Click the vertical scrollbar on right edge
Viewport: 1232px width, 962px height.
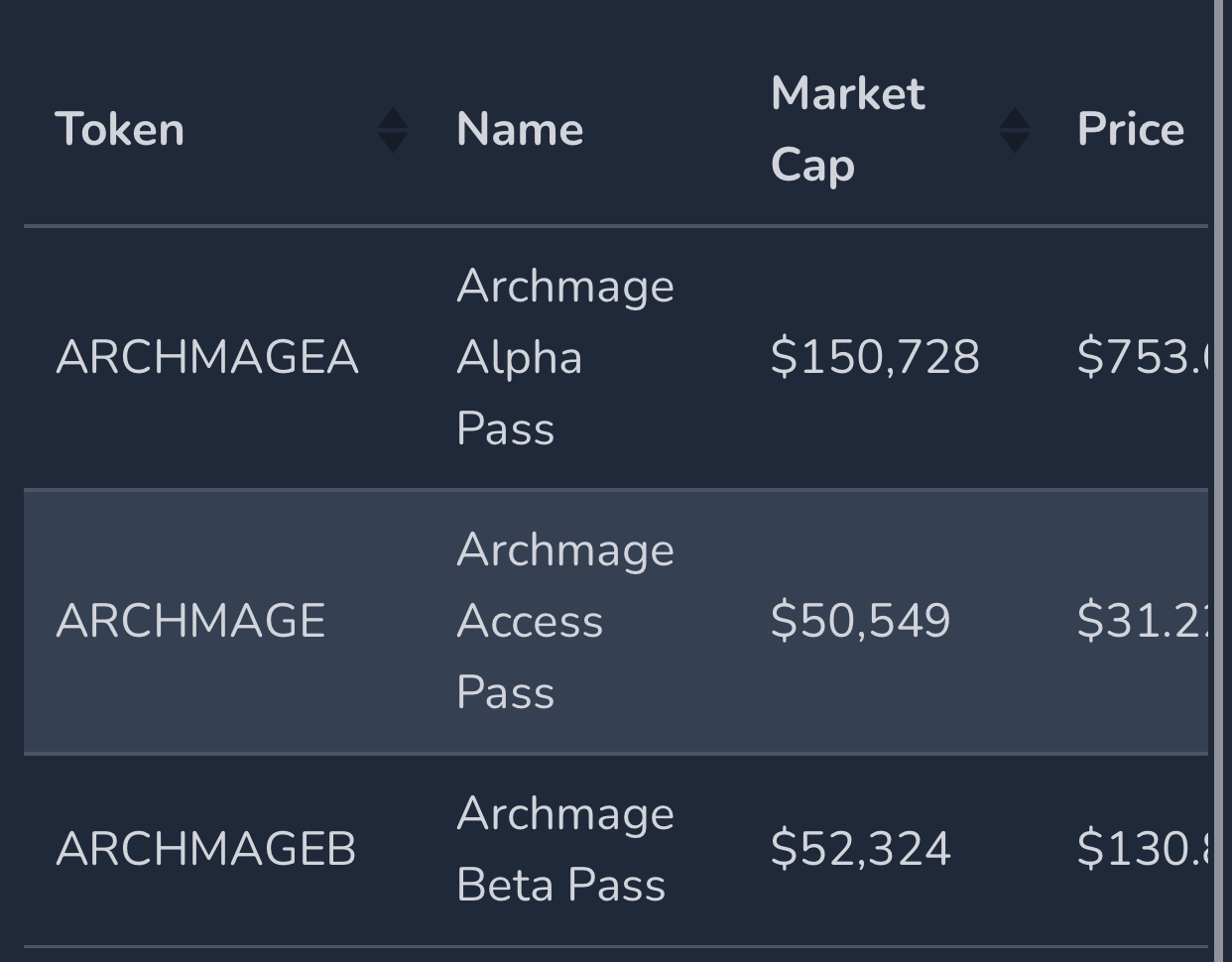click(x=1219, y=481)
